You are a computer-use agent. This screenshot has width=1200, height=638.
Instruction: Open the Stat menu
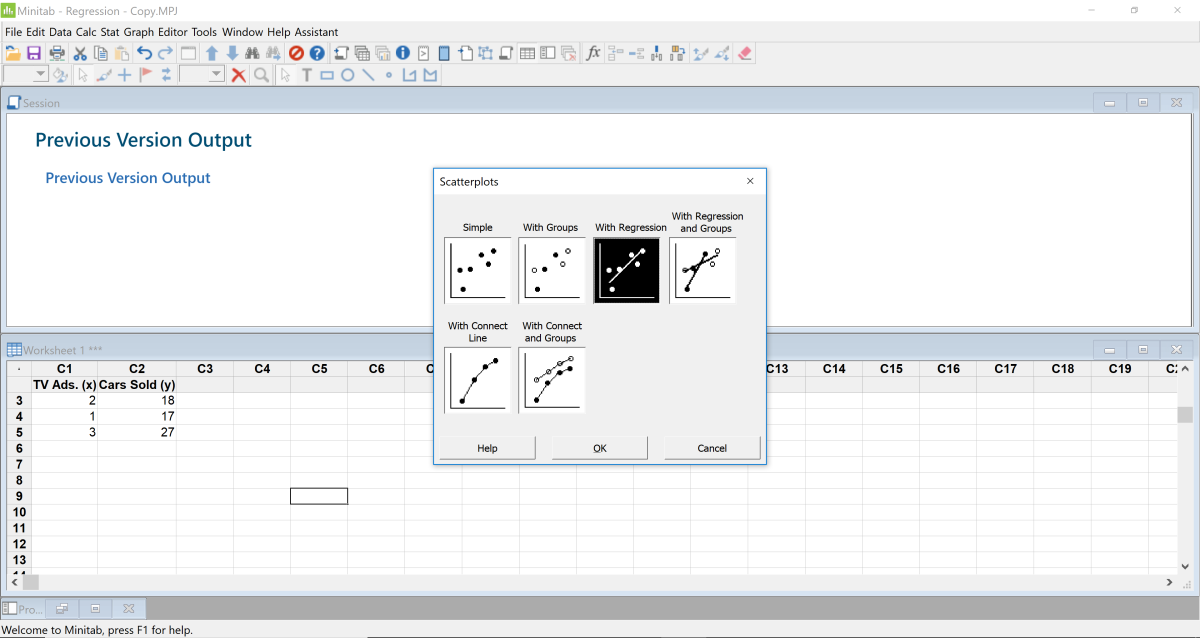tap(110, 32)
